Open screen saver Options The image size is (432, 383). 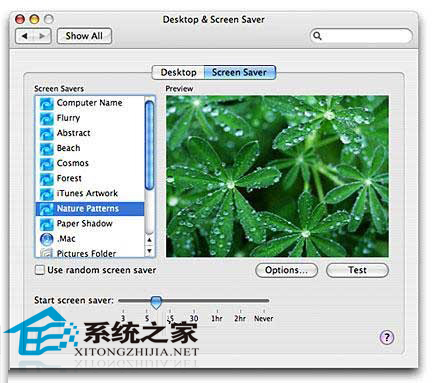pos(286,270)
